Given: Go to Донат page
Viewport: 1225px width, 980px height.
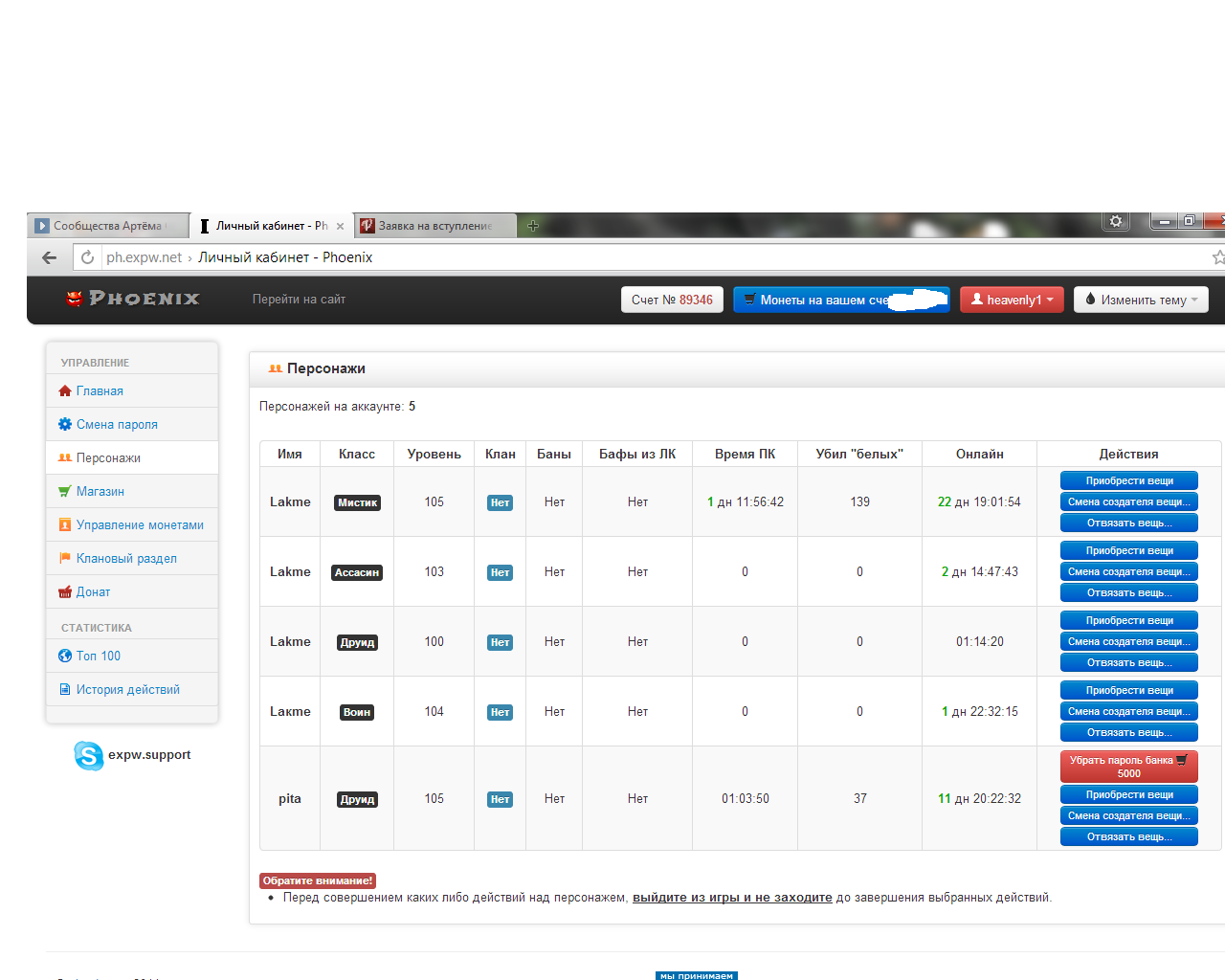Looking at the screenshot, I should point(132,591).
